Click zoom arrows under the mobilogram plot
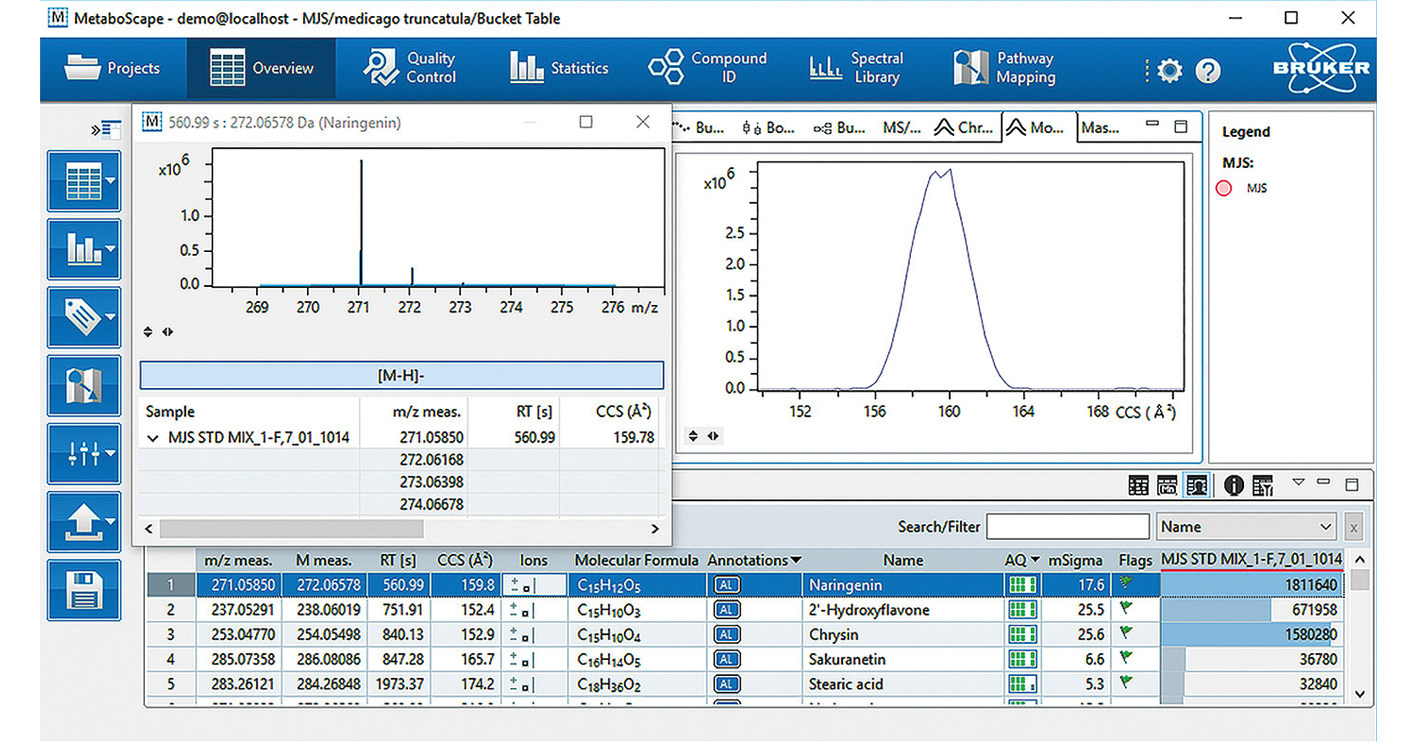 (x=705, y=436)
